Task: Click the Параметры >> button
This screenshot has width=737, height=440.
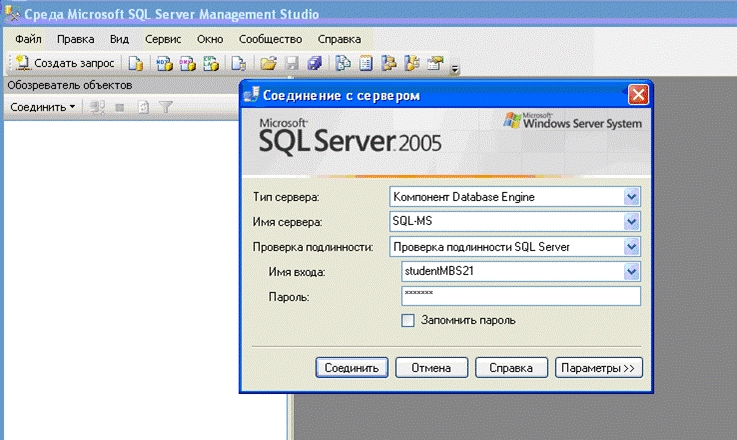Action: (x=598, y=368)
